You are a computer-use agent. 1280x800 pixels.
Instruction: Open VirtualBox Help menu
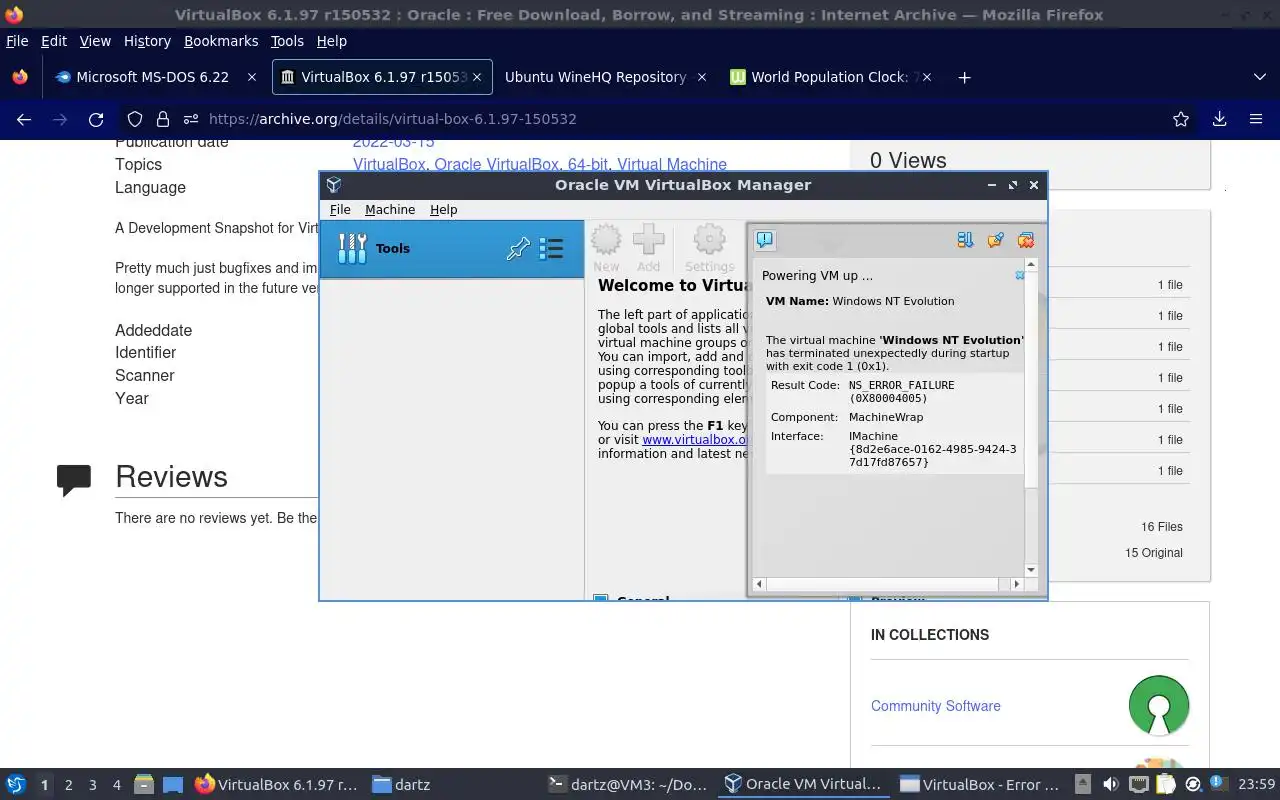[443, 209]
